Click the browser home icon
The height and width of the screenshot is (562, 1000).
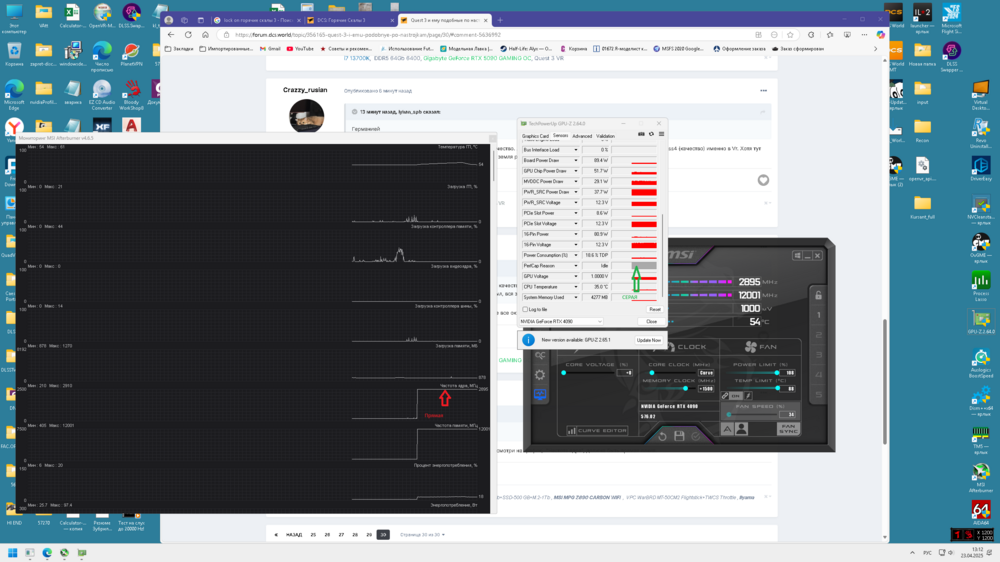(205, 35)
